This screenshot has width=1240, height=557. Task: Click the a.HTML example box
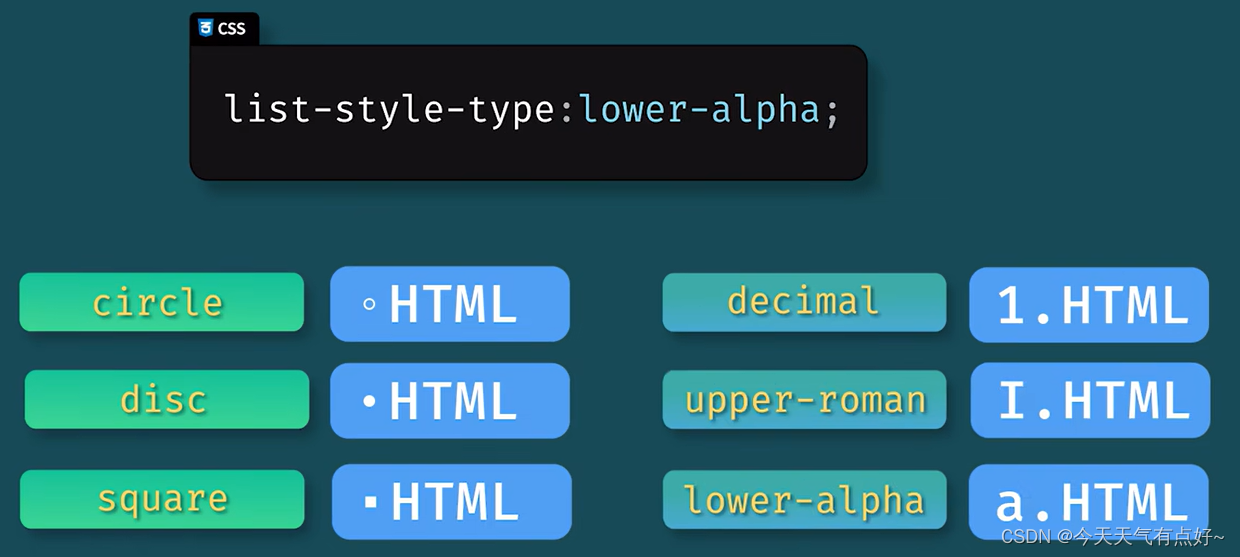tap(1089, 502)
